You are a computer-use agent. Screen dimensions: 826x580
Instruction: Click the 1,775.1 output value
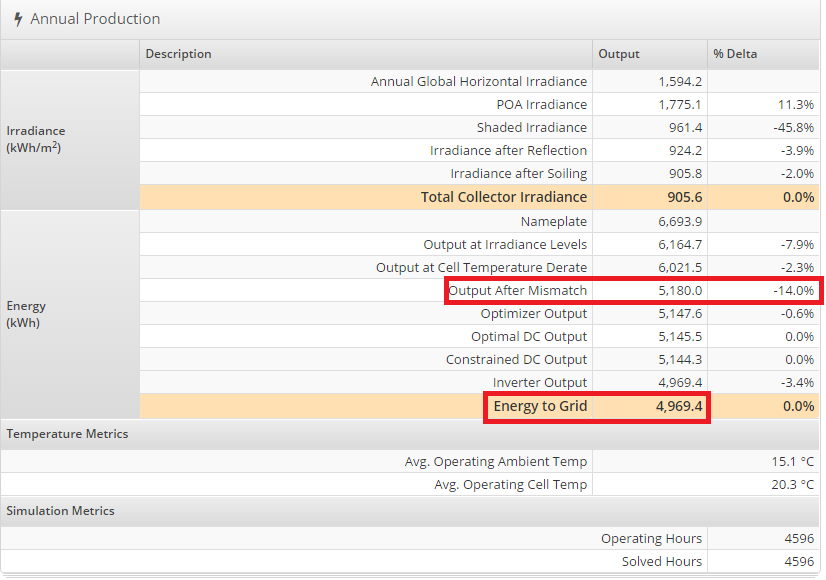[680, 104]
